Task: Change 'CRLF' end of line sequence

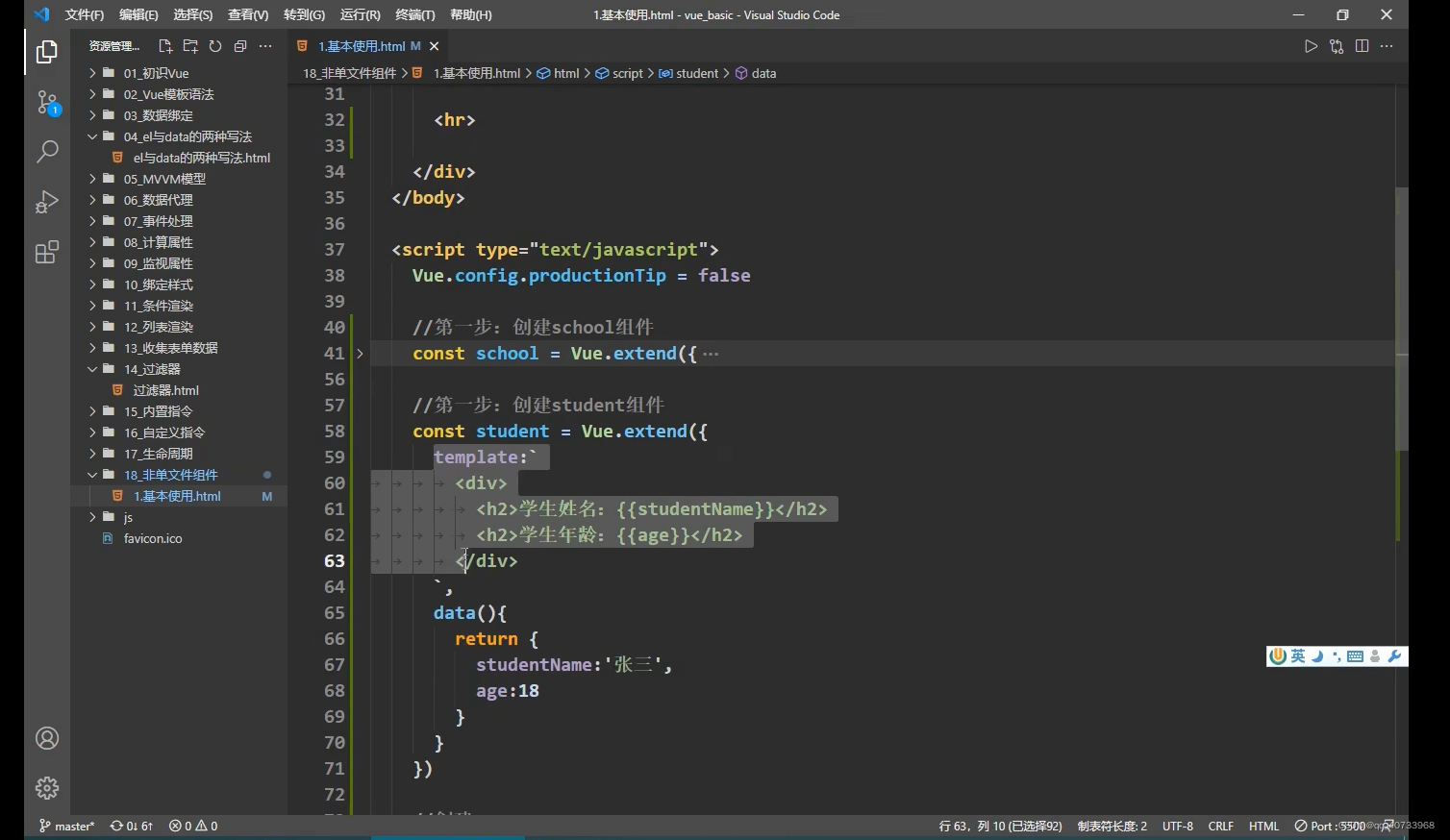Action: coord(1221,826)
